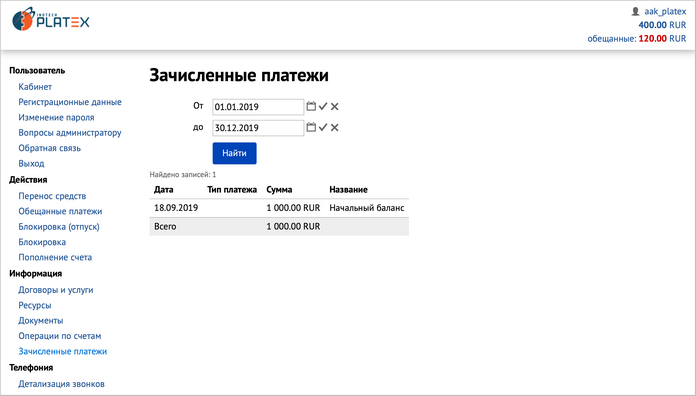Viewport: 696px width, 396px height.
Task: Open Операции по счетам
Action: pyautogui.click(x=59, y=336)
